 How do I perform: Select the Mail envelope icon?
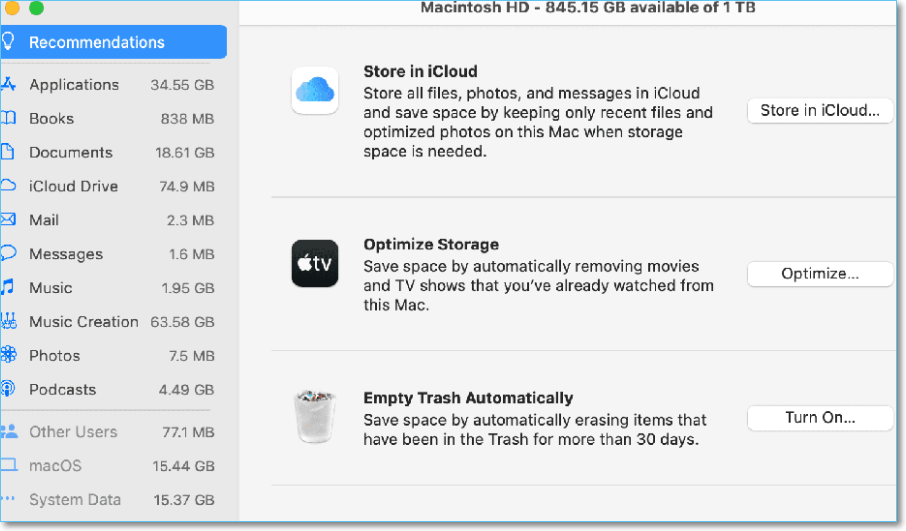(8, 220)
